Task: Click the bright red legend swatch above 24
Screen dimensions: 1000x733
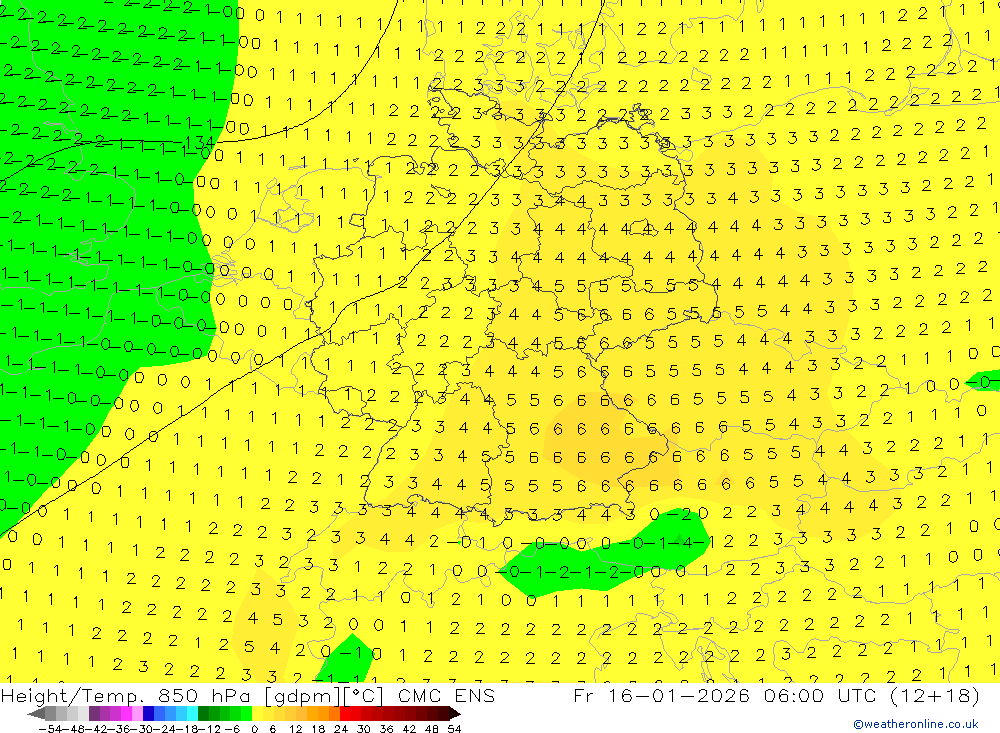Action: click(x=345, y=713)
